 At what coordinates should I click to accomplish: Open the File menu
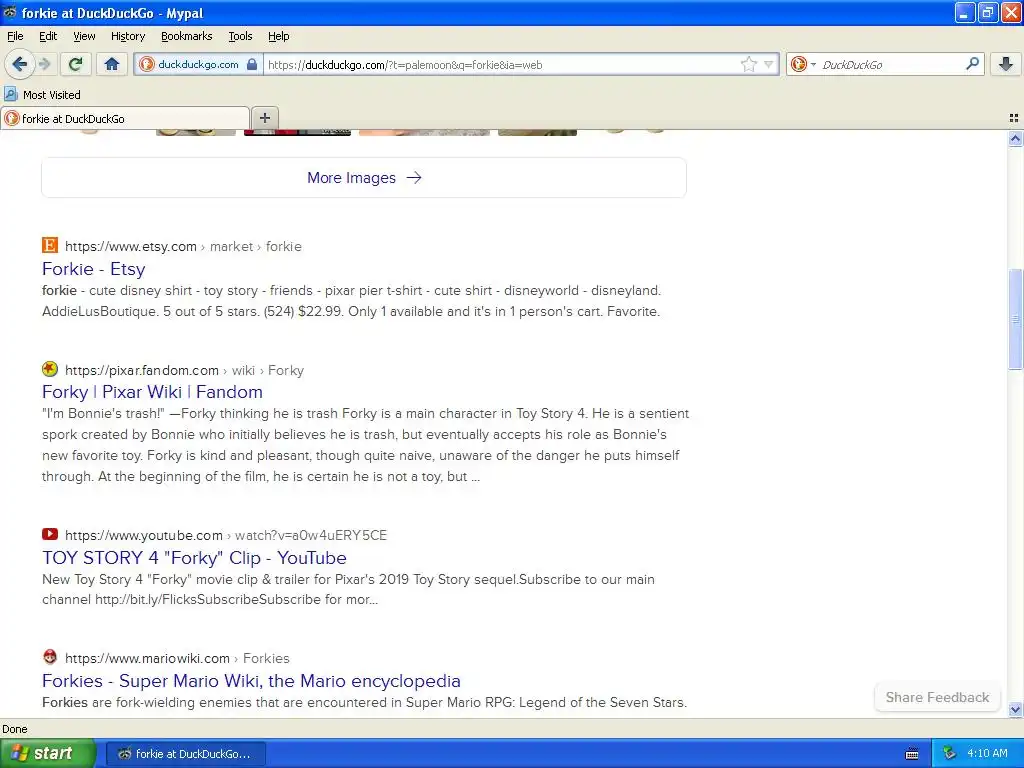pyautogui.click(x=15, y=36)
